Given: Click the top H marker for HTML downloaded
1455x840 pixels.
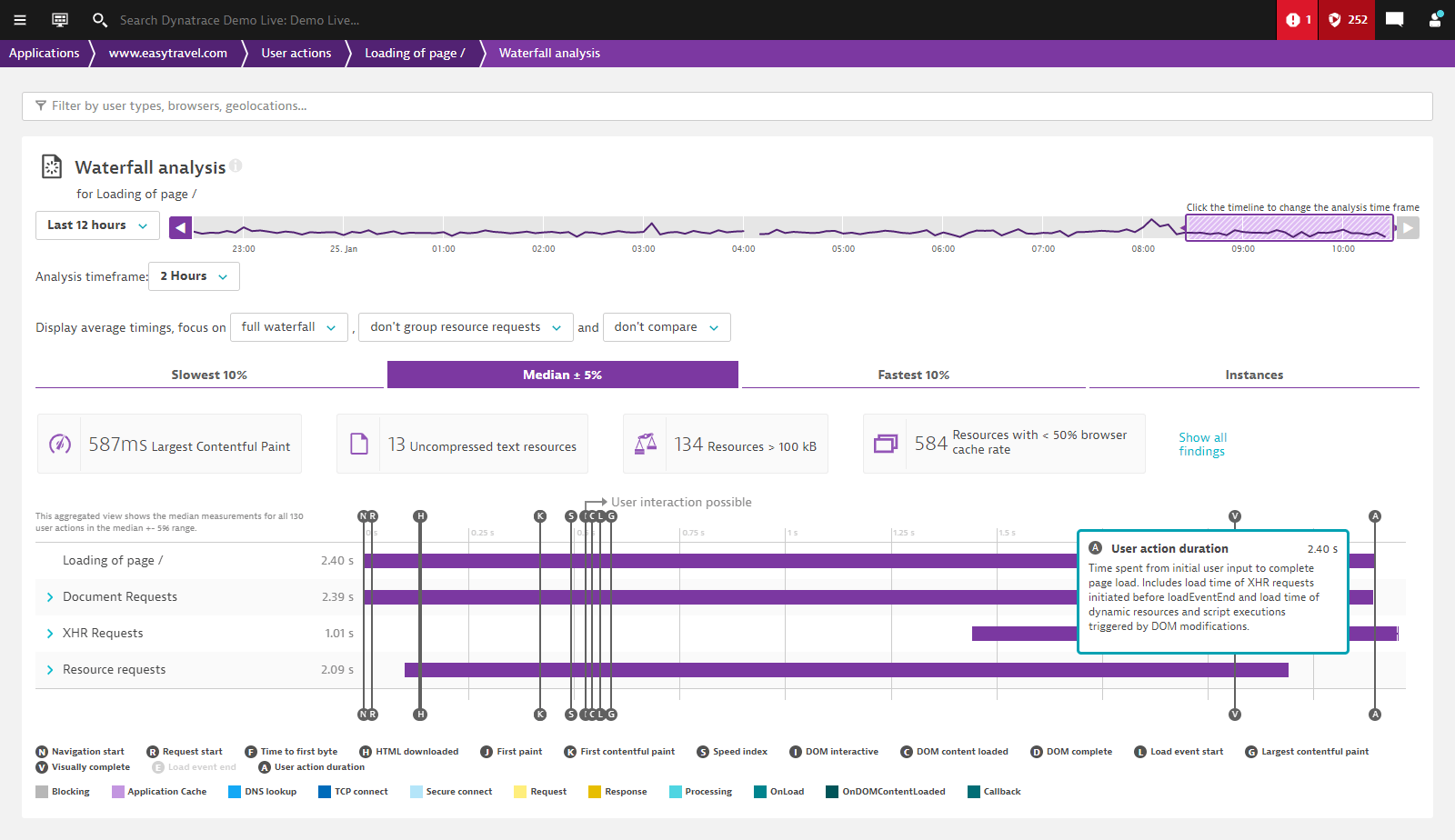Looking at the screenshot, I should click(419, 516).
